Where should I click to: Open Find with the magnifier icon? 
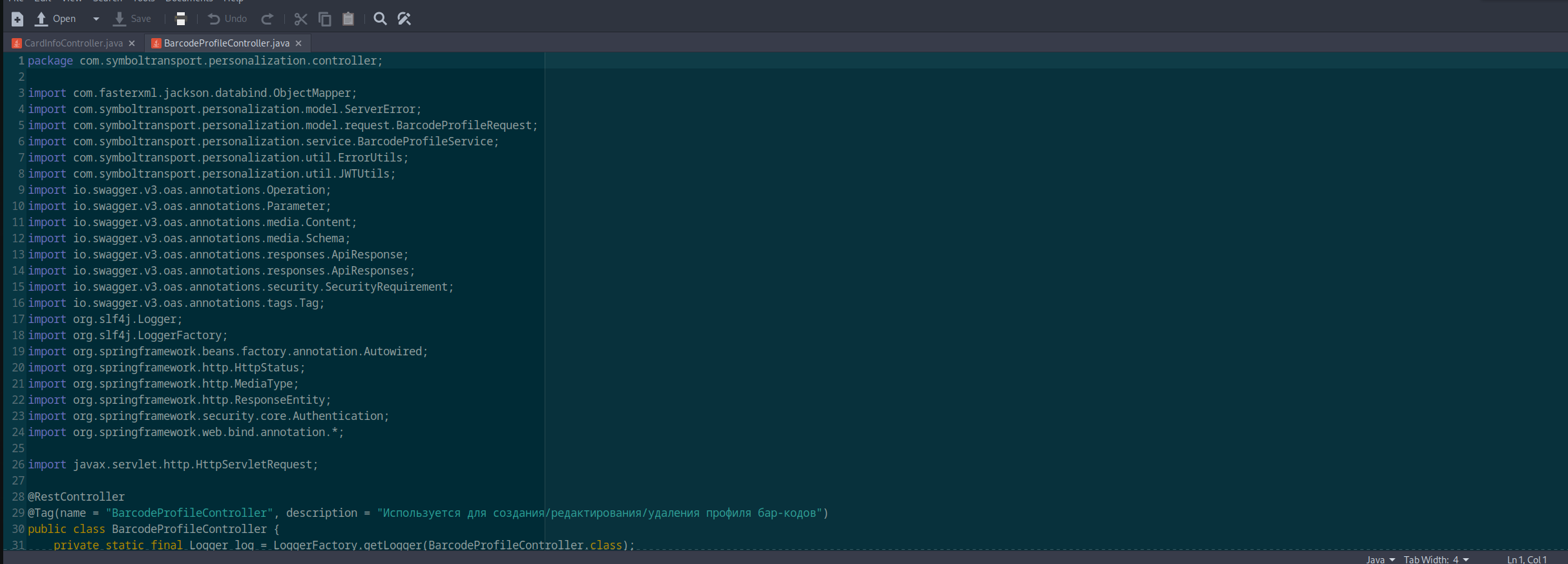click(x=381, y=19)
